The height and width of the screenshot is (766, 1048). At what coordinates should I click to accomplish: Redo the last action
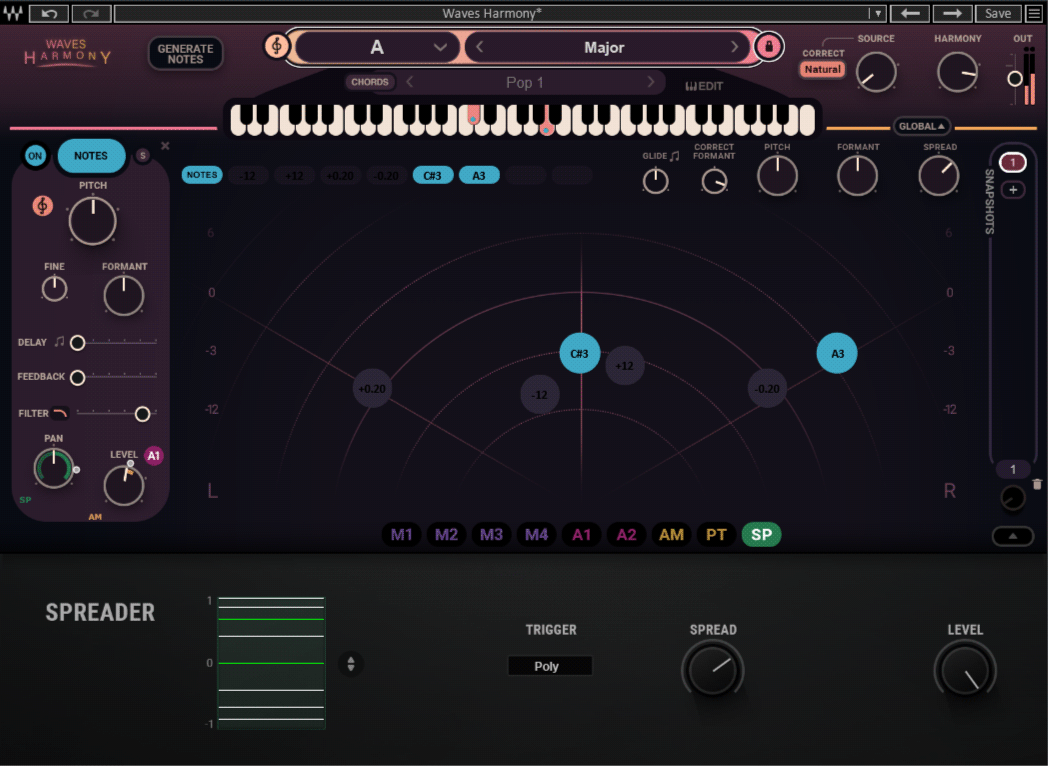(91, 13)
